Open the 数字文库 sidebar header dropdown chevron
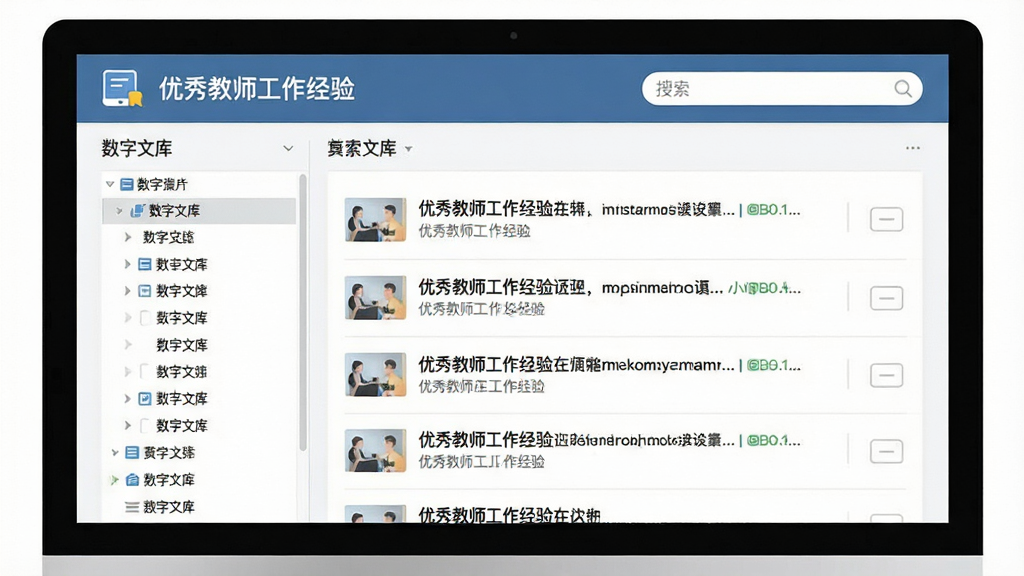Image resolution: width=1024 pixels, height=576 pixels. (x=288, y=148)
